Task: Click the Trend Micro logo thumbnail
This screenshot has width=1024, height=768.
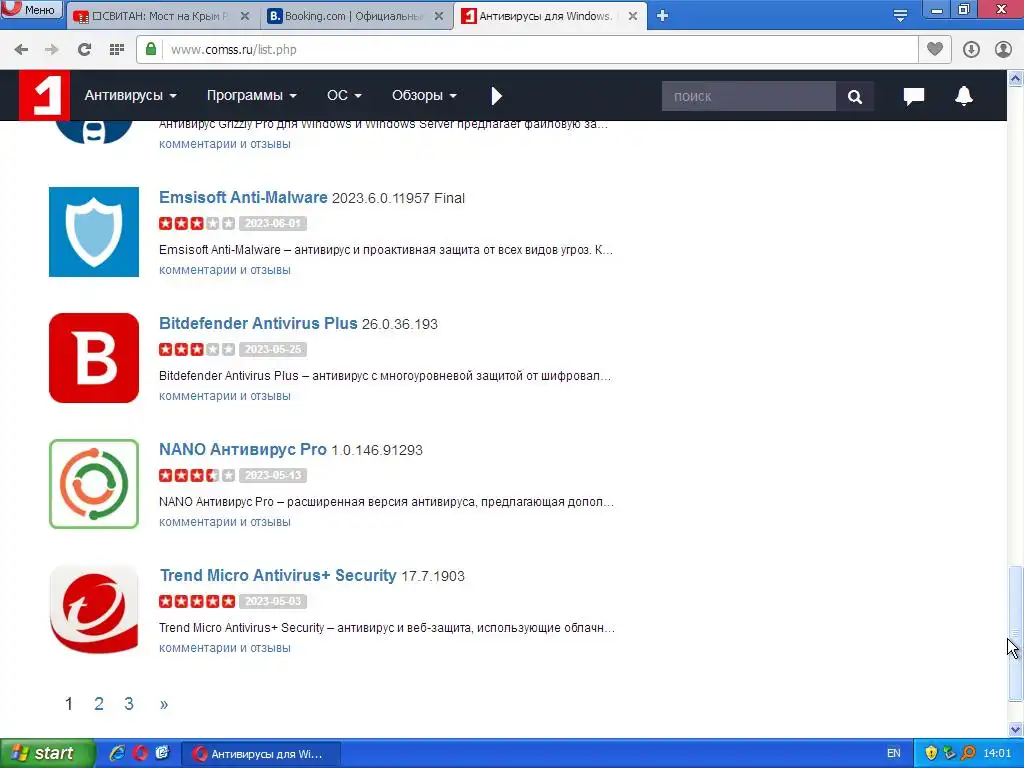Action: [x=94, y=610]
